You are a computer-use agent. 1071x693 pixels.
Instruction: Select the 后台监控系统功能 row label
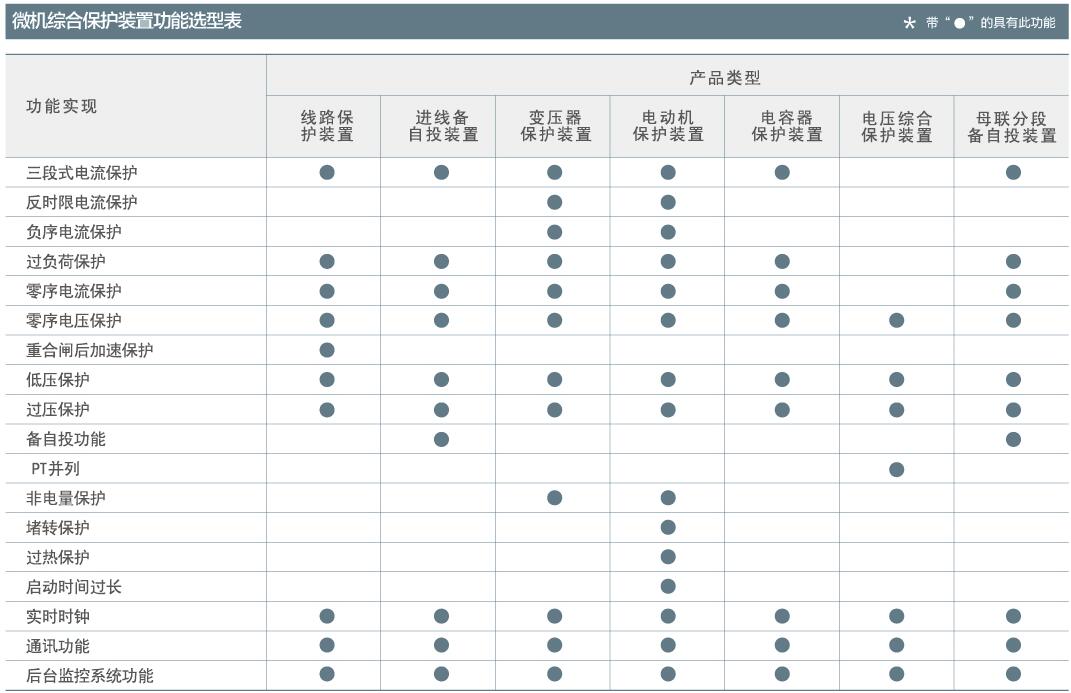(90, 676)
